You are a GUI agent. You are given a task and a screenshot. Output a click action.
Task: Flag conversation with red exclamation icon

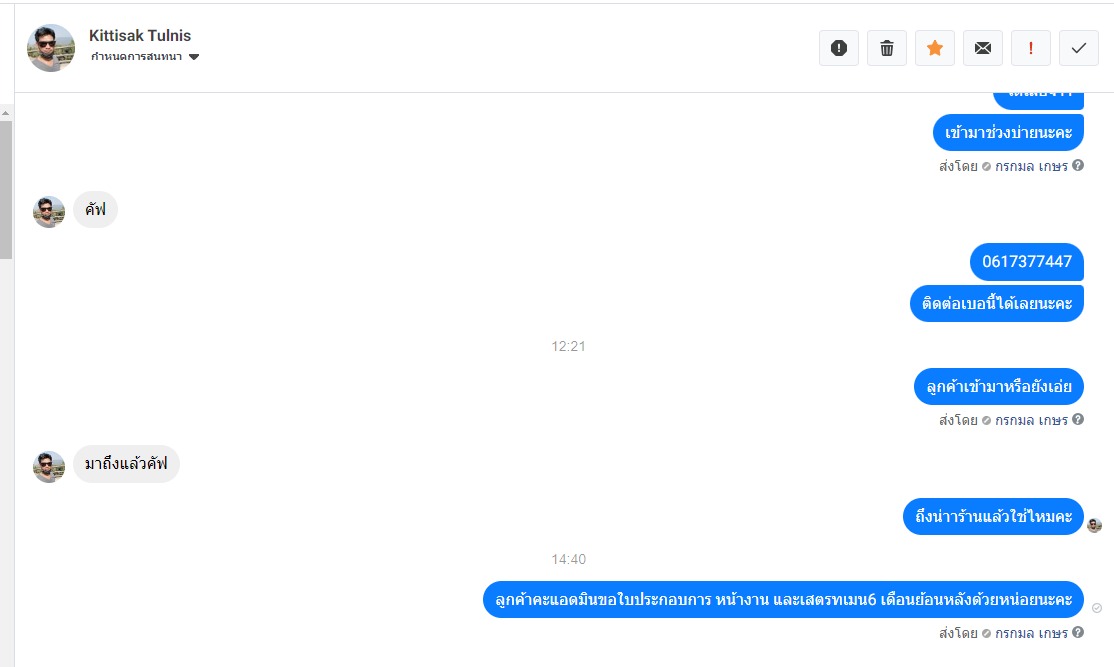click(x=1031, y=48)
